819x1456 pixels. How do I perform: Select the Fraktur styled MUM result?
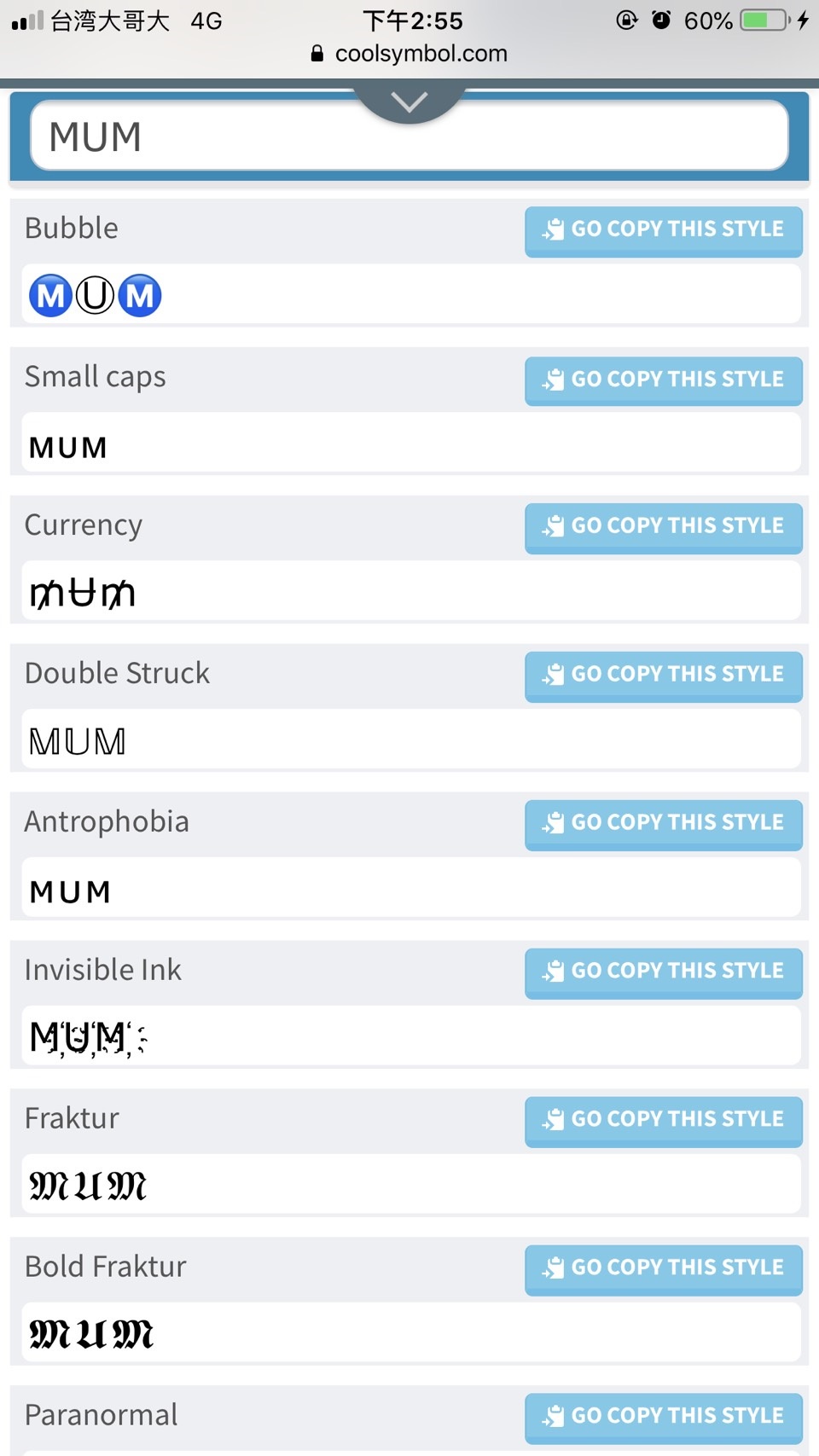click(x=88, y=1186)
